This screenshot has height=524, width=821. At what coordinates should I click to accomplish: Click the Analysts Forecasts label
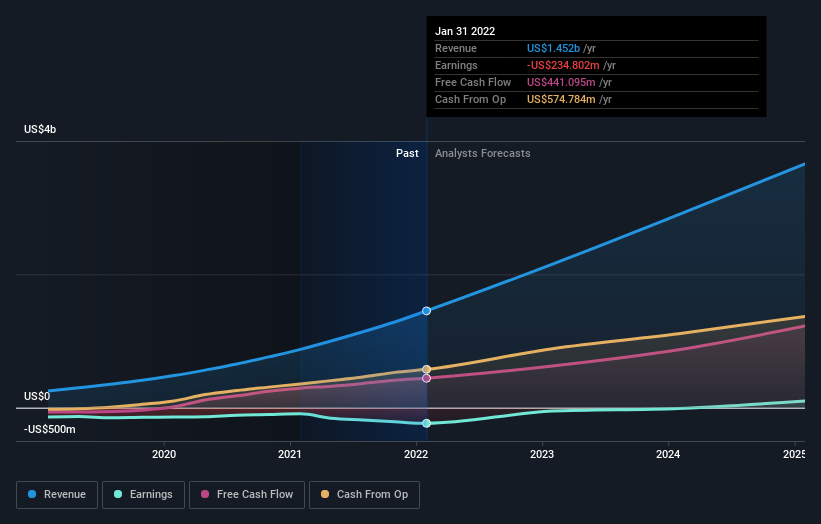pyautogui.click(x=482, y=153)
